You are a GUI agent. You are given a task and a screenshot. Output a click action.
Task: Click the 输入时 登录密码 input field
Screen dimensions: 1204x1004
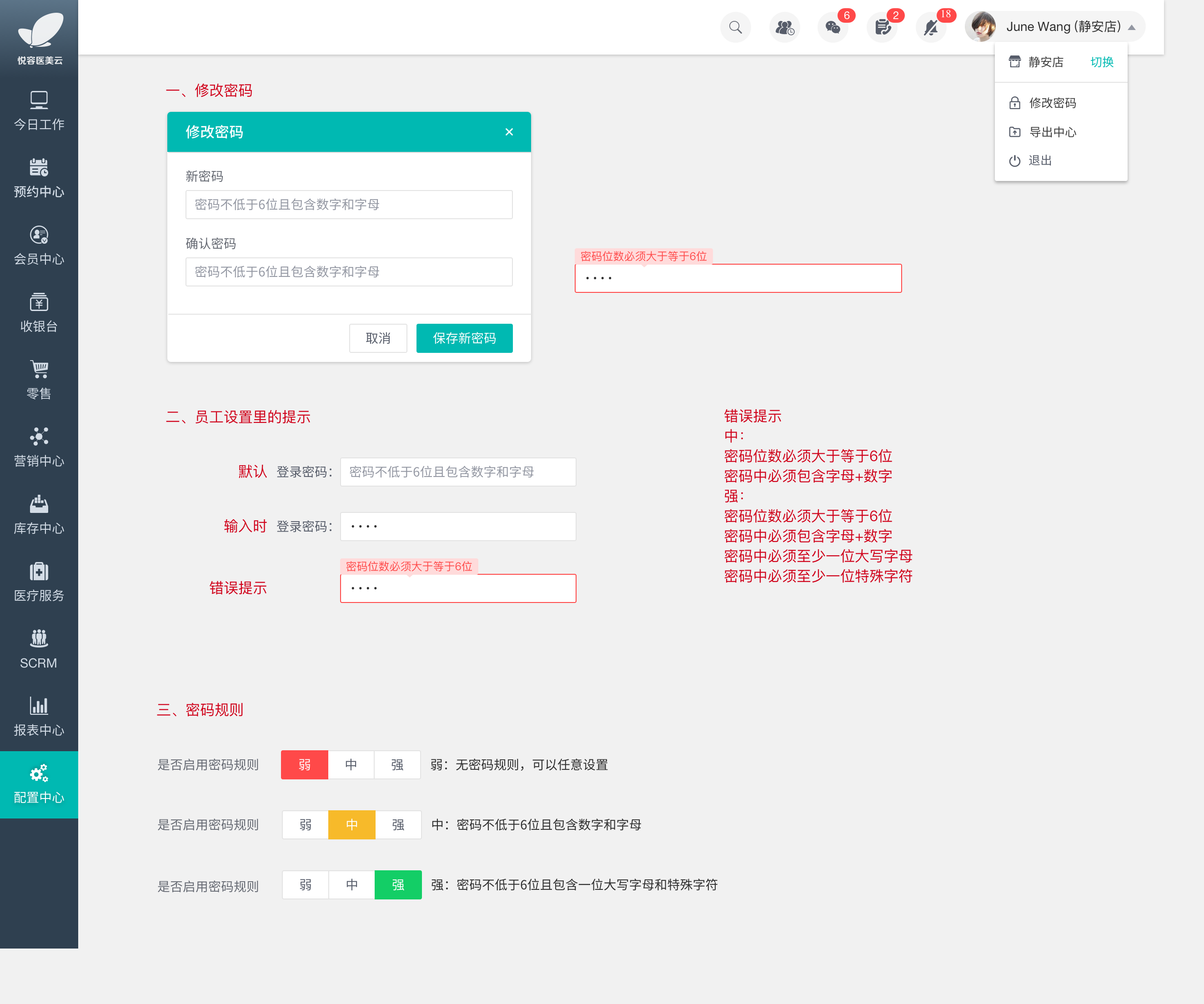[458, 527]
